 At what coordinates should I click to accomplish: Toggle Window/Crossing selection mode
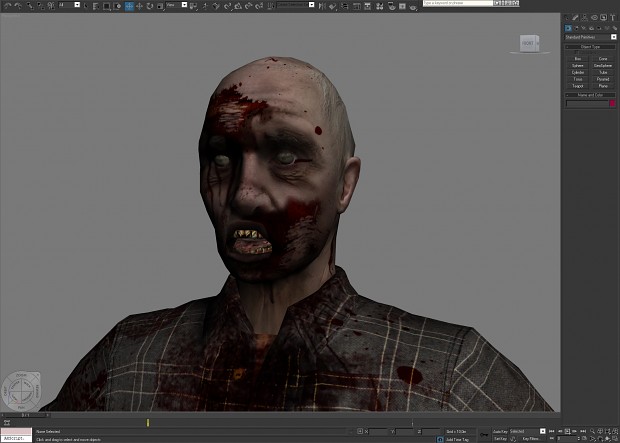pos(117,6)
